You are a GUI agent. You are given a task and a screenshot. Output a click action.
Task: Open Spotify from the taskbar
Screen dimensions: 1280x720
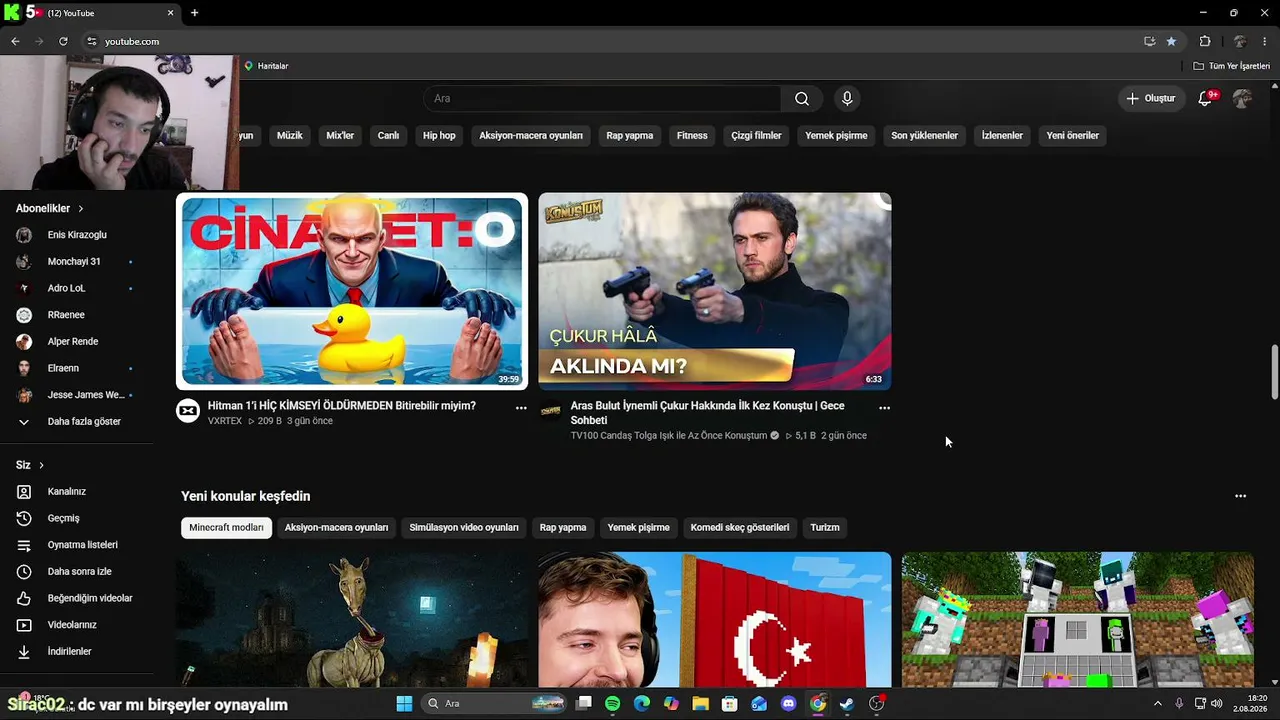(612, 704)
